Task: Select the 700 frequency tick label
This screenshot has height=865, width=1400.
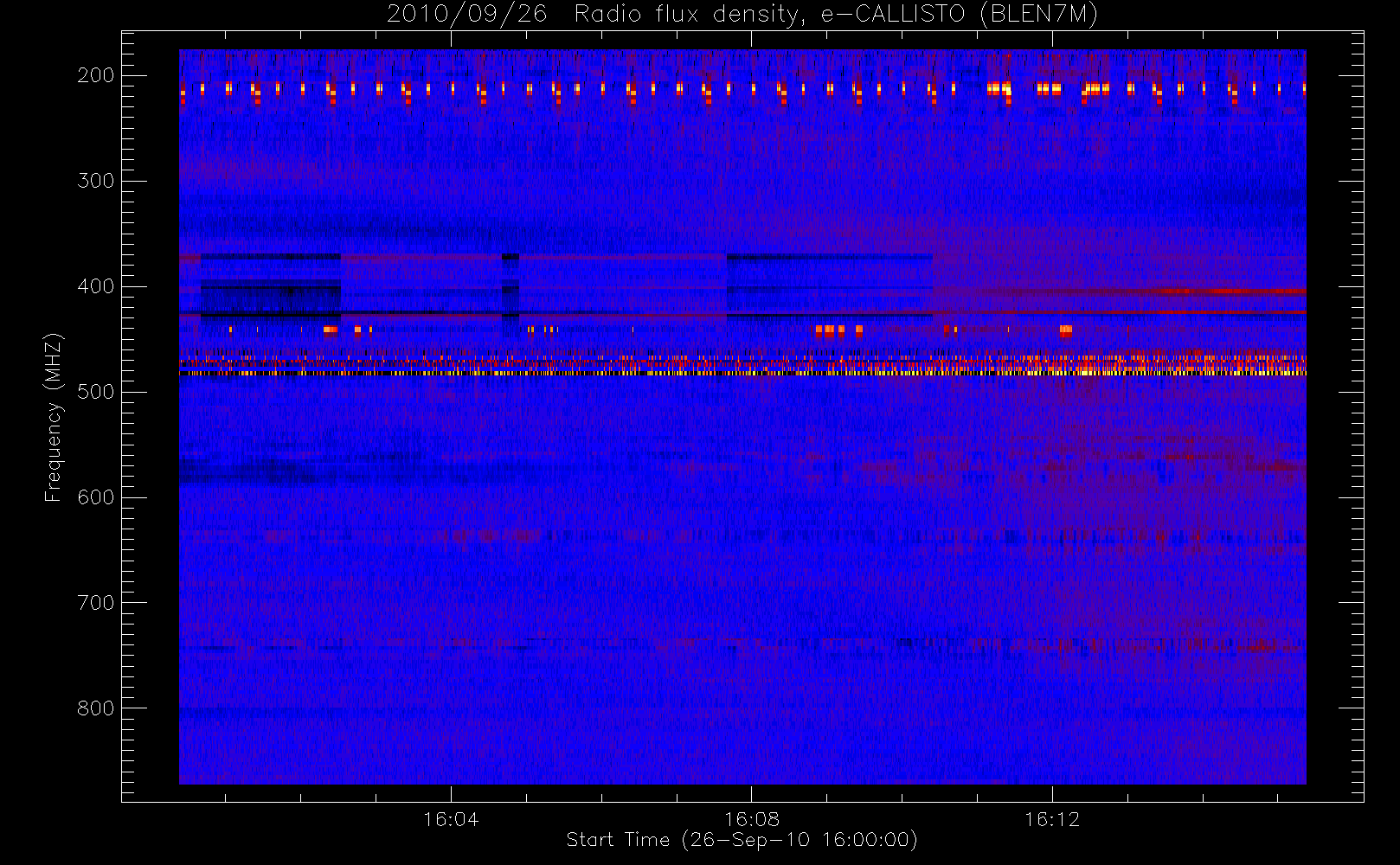Action: (96, 603)
